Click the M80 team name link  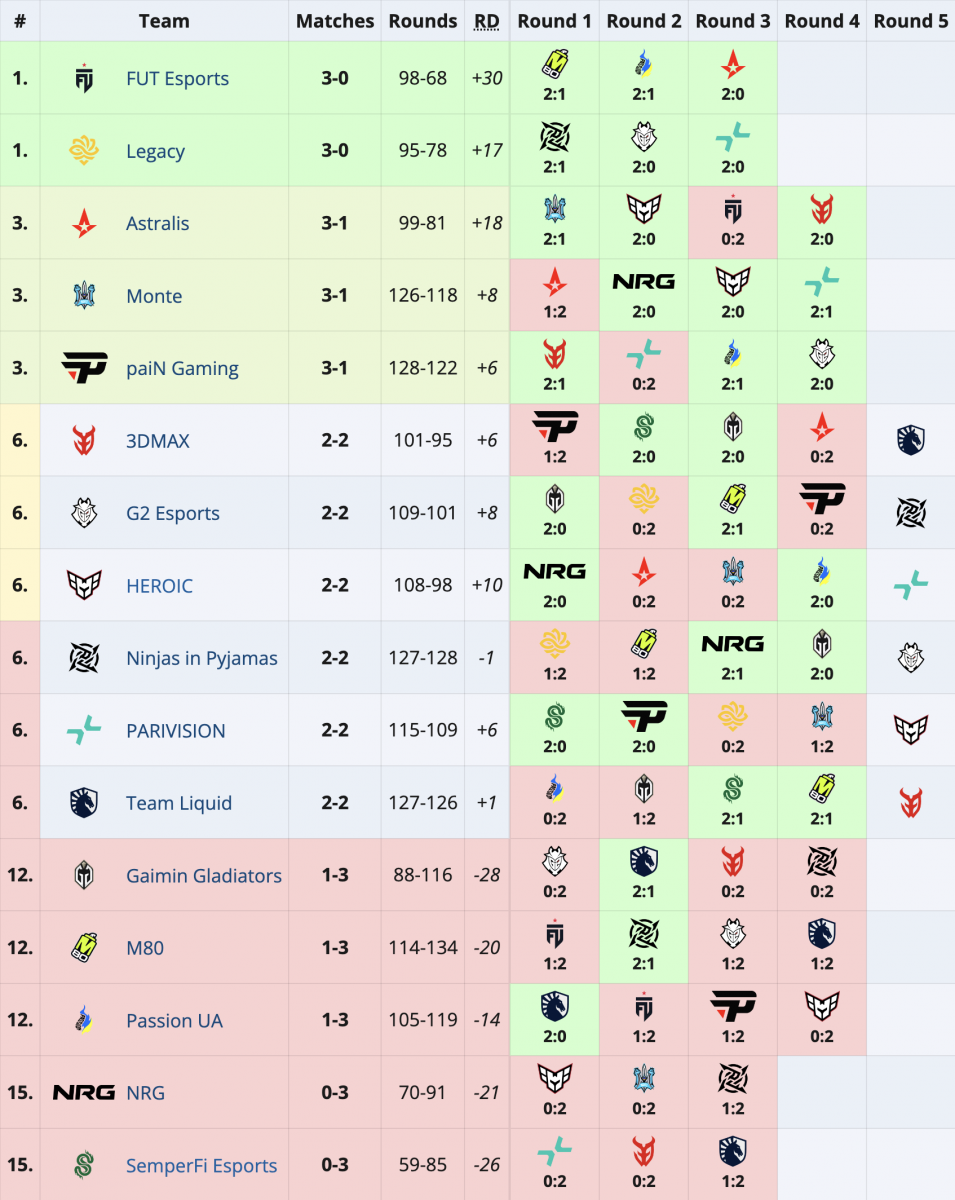point(145,948)
